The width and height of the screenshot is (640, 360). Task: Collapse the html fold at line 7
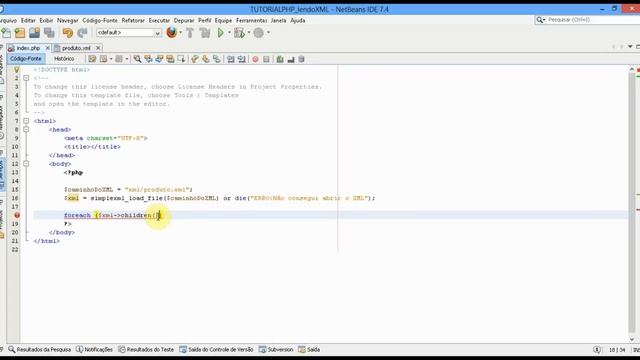26,121
